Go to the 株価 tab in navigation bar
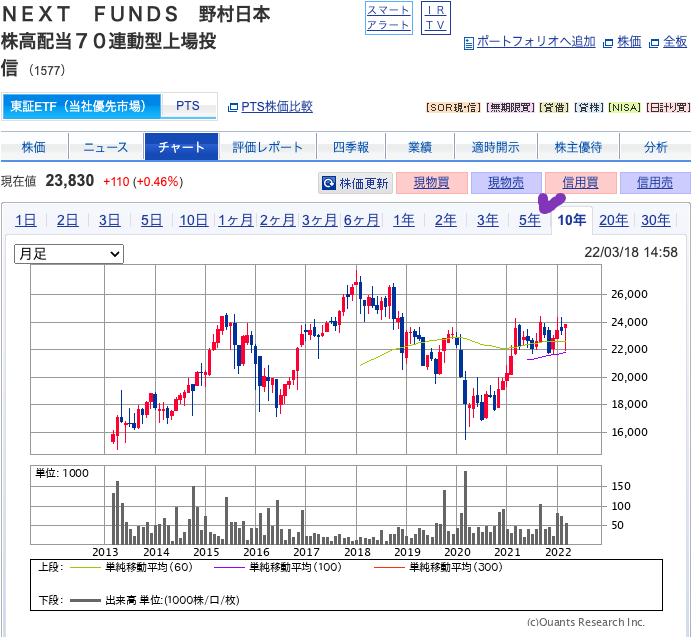This screenshot has width=696, height=637. coord(34,146)
